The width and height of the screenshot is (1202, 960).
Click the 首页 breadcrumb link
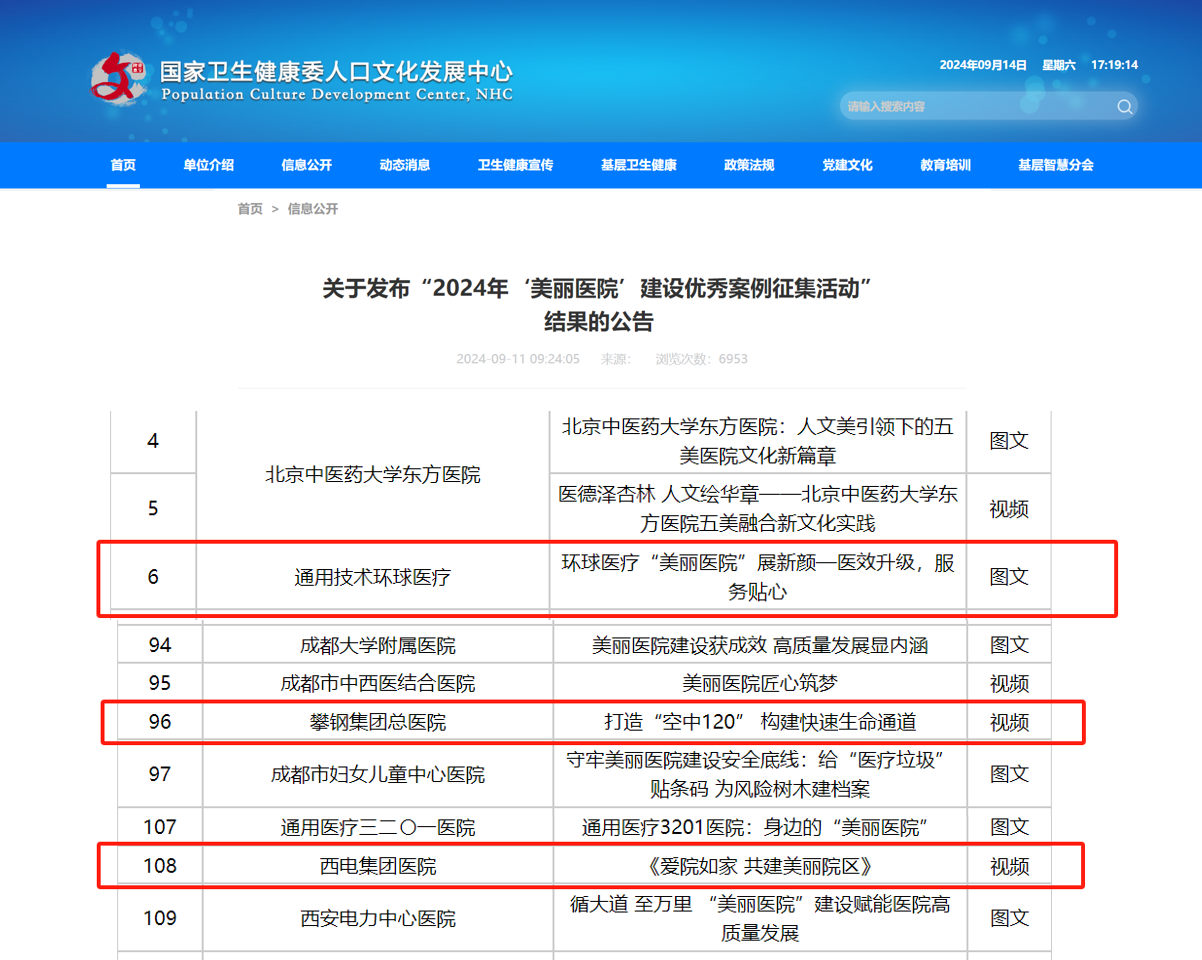(x=250, y=209)
